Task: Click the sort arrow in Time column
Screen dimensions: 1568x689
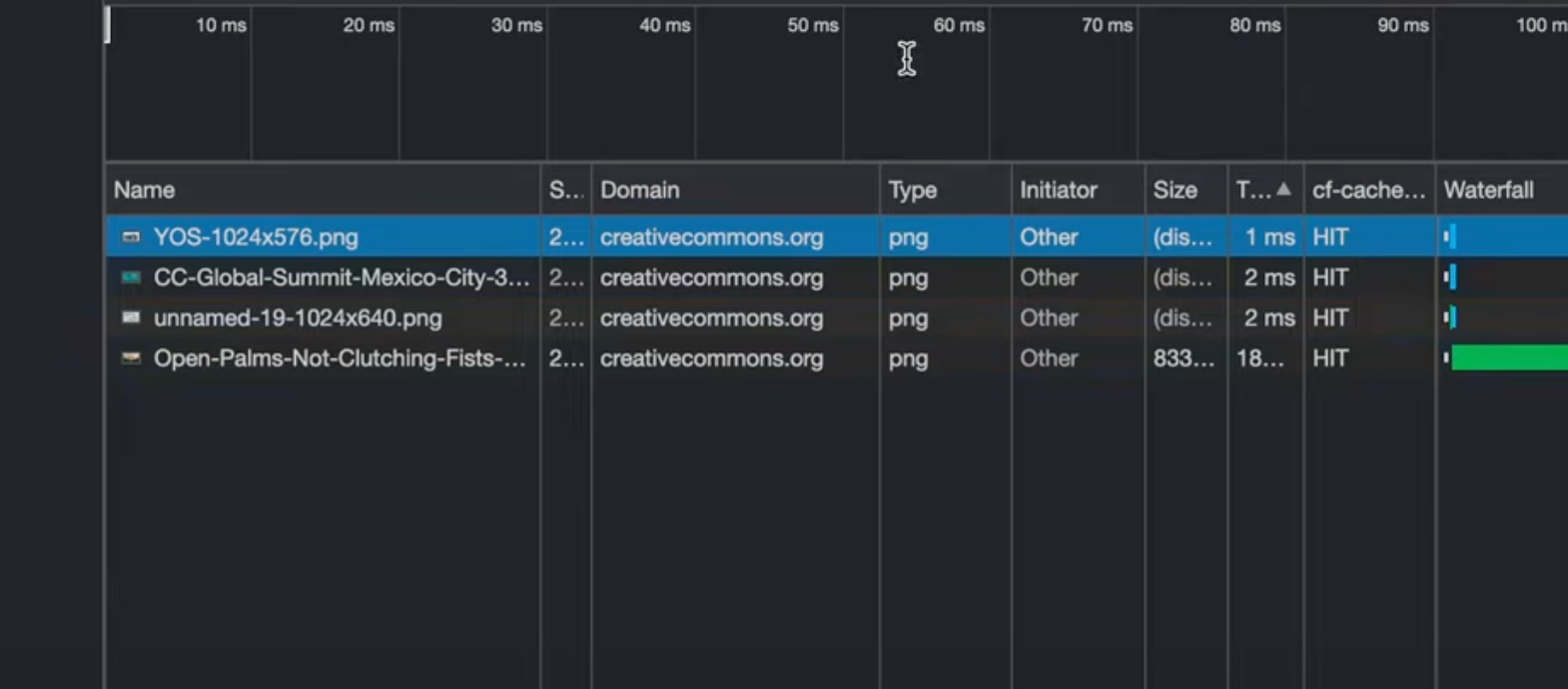Action: point(1283,190)
